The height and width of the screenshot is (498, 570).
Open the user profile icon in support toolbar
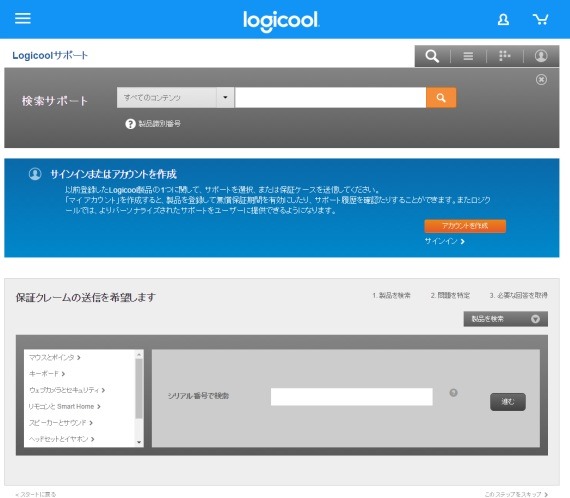[x=541, y=56]
